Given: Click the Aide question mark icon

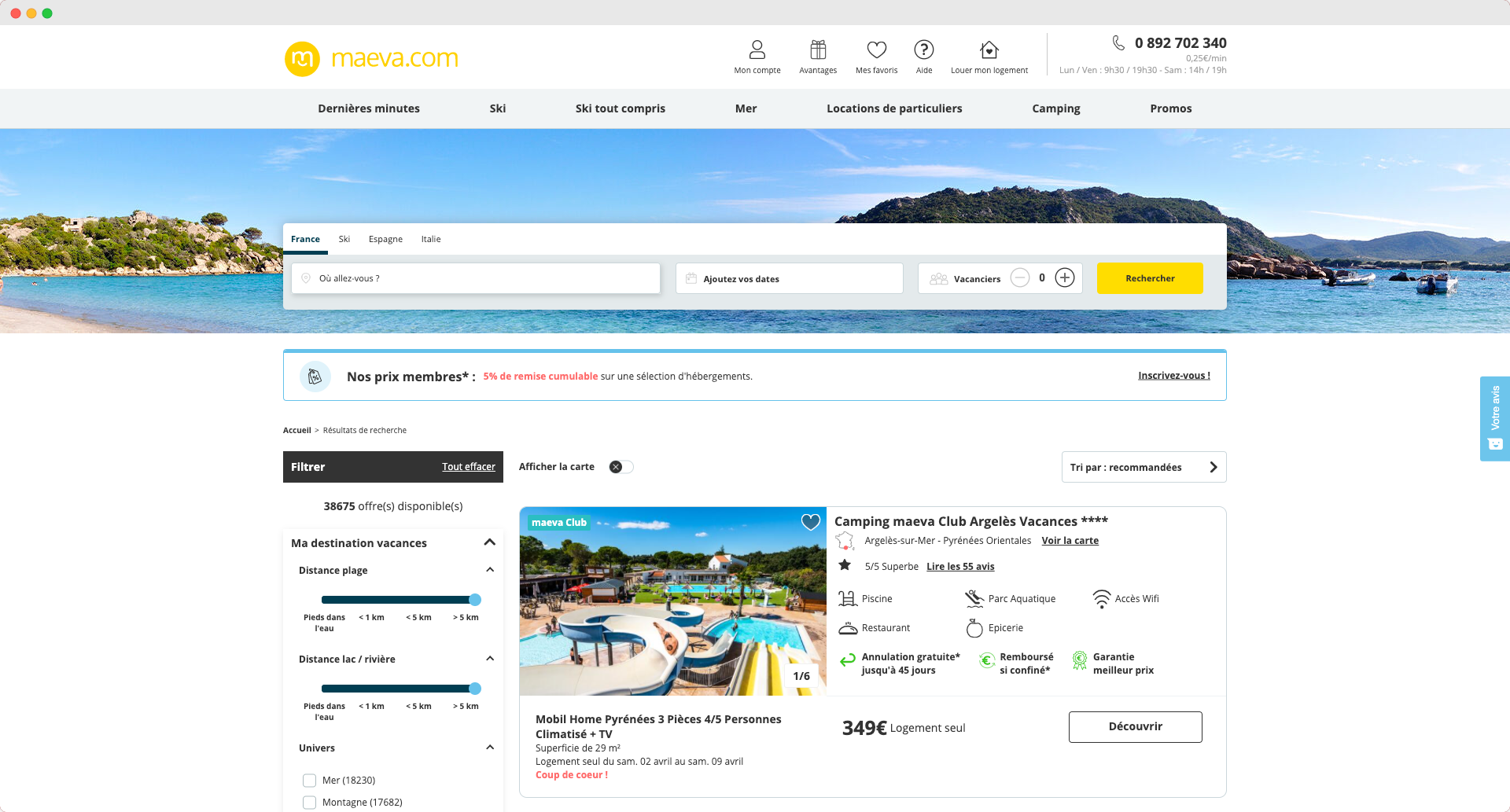Looking at the screenshot, I should pos(924,50).
